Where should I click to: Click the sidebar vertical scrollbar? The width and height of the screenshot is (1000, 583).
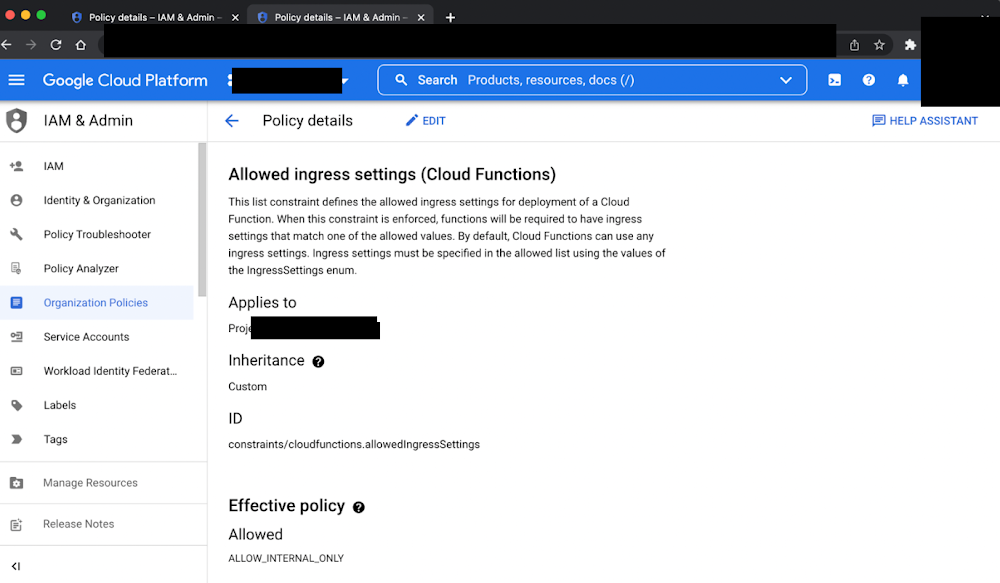[202, 219]
